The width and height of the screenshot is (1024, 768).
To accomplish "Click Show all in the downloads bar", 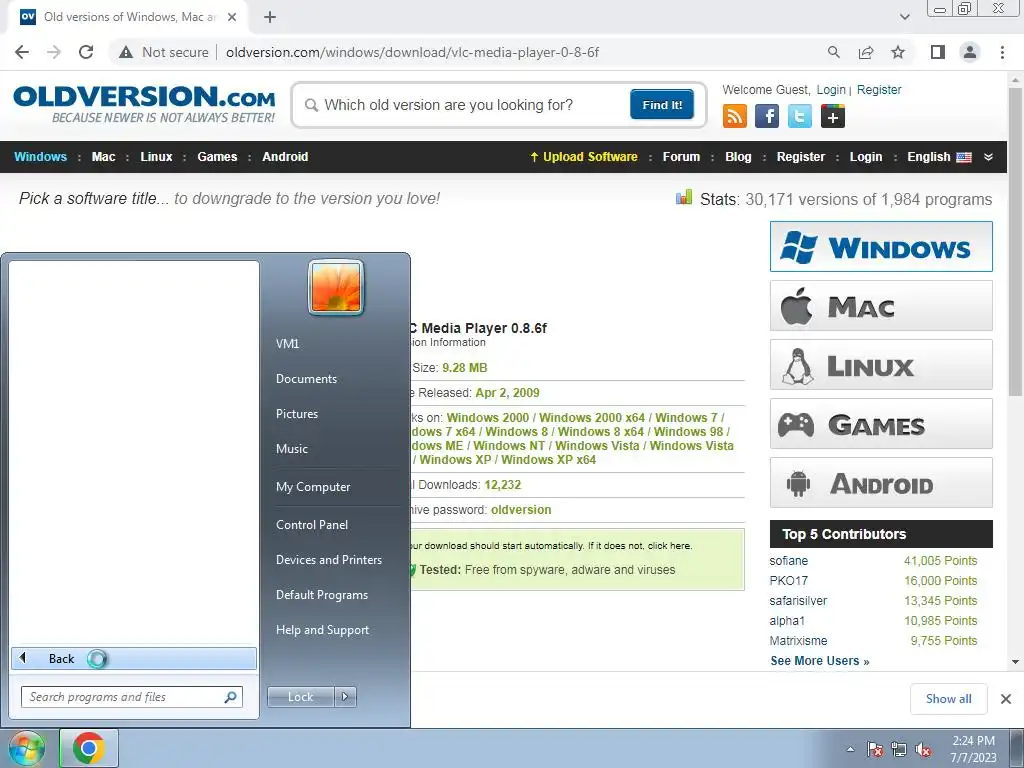I will tap(948, 699).
